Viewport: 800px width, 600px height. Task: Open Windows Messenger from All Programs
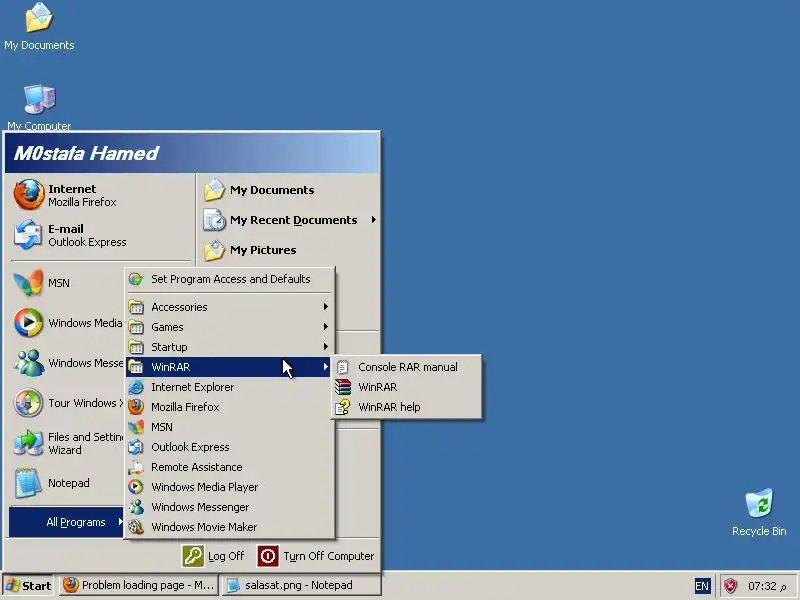pos(230,507)
